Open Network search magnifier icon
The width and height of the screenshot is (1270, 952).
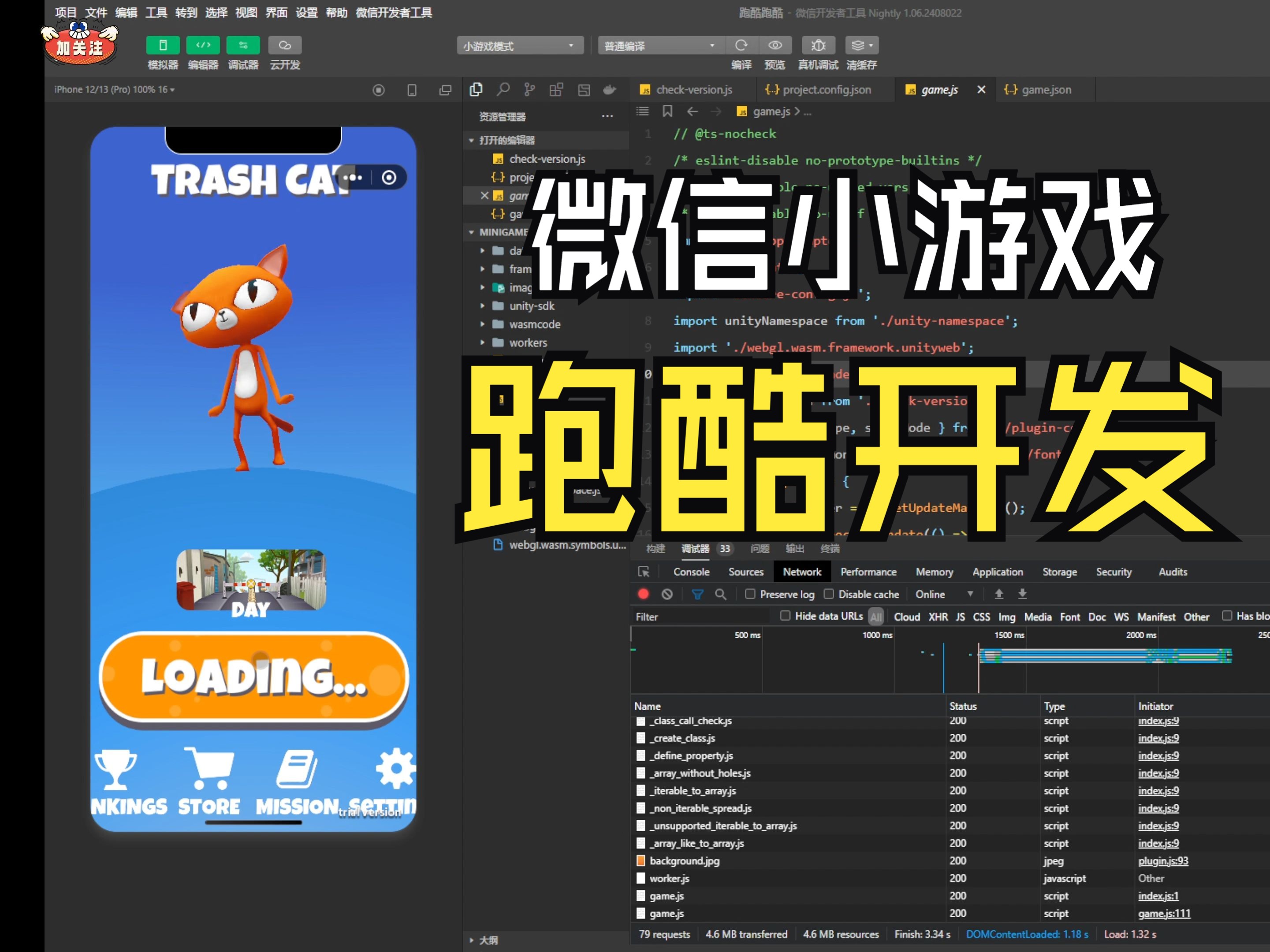click(x=721, y=594)
